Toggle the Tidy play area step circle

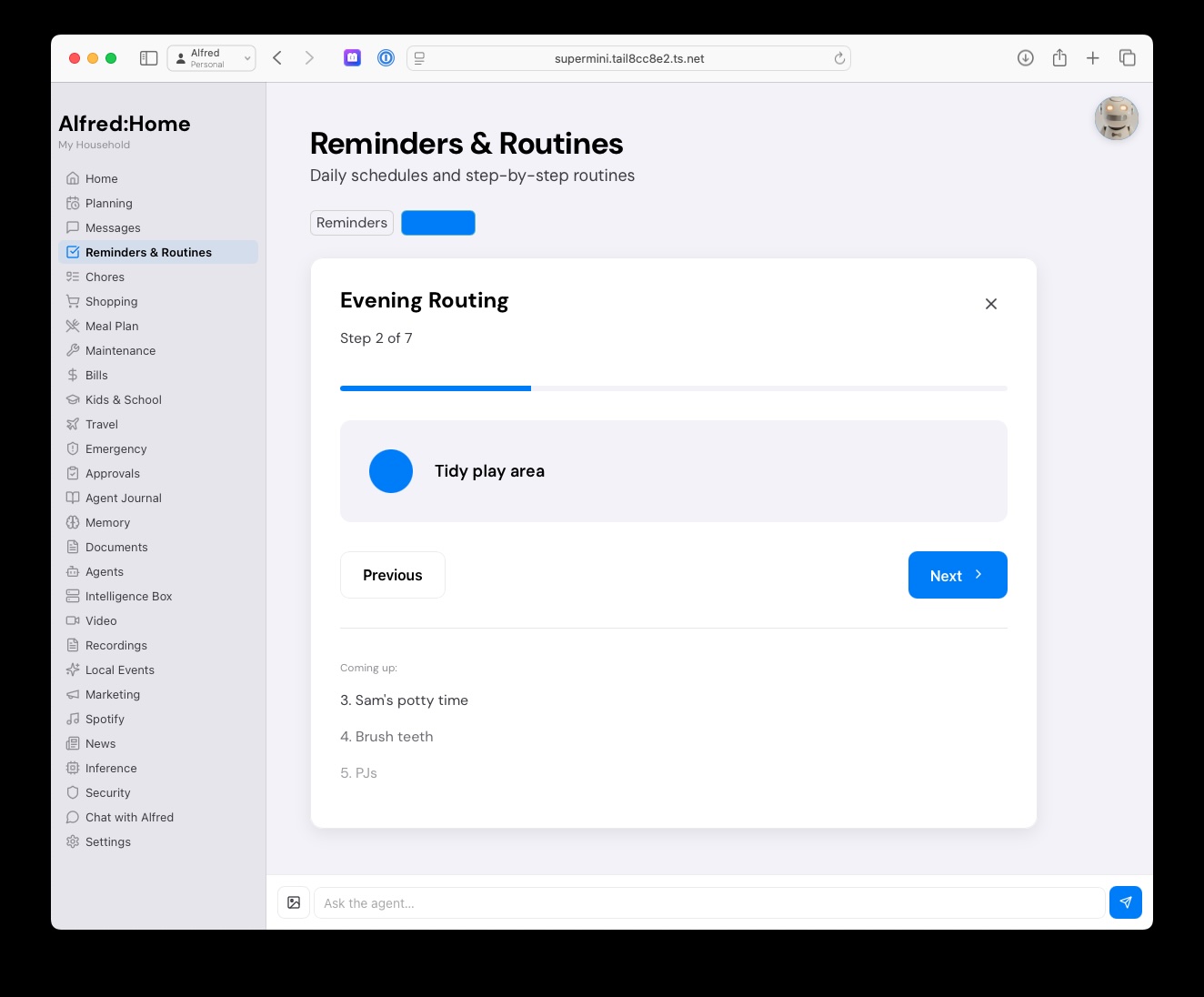click(391, 471)
